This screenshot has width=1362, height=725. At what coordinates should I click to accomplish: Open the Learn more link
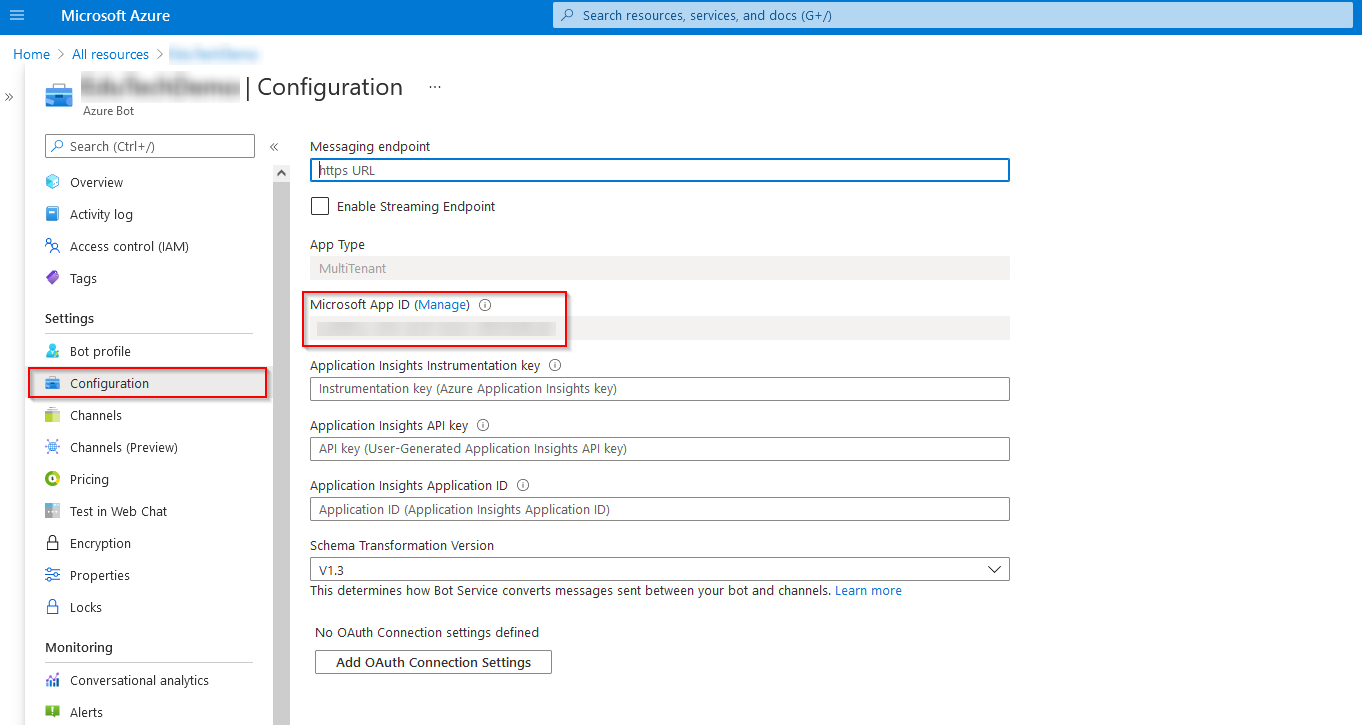(868, 591)
